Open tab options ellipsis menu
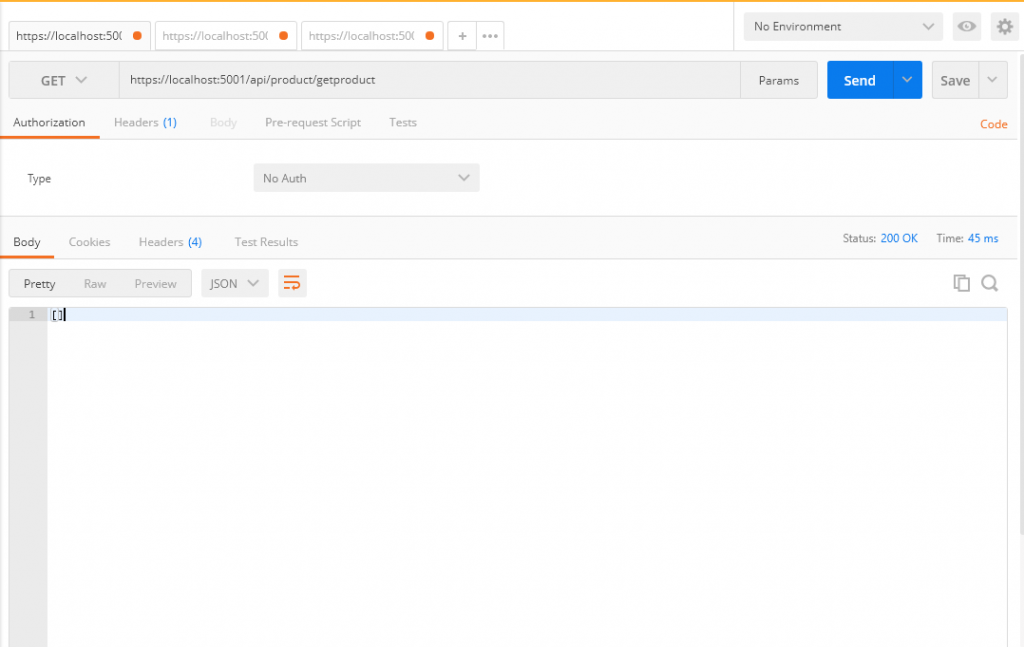This screenshot has height=647, width=1024. click(490, 36)
